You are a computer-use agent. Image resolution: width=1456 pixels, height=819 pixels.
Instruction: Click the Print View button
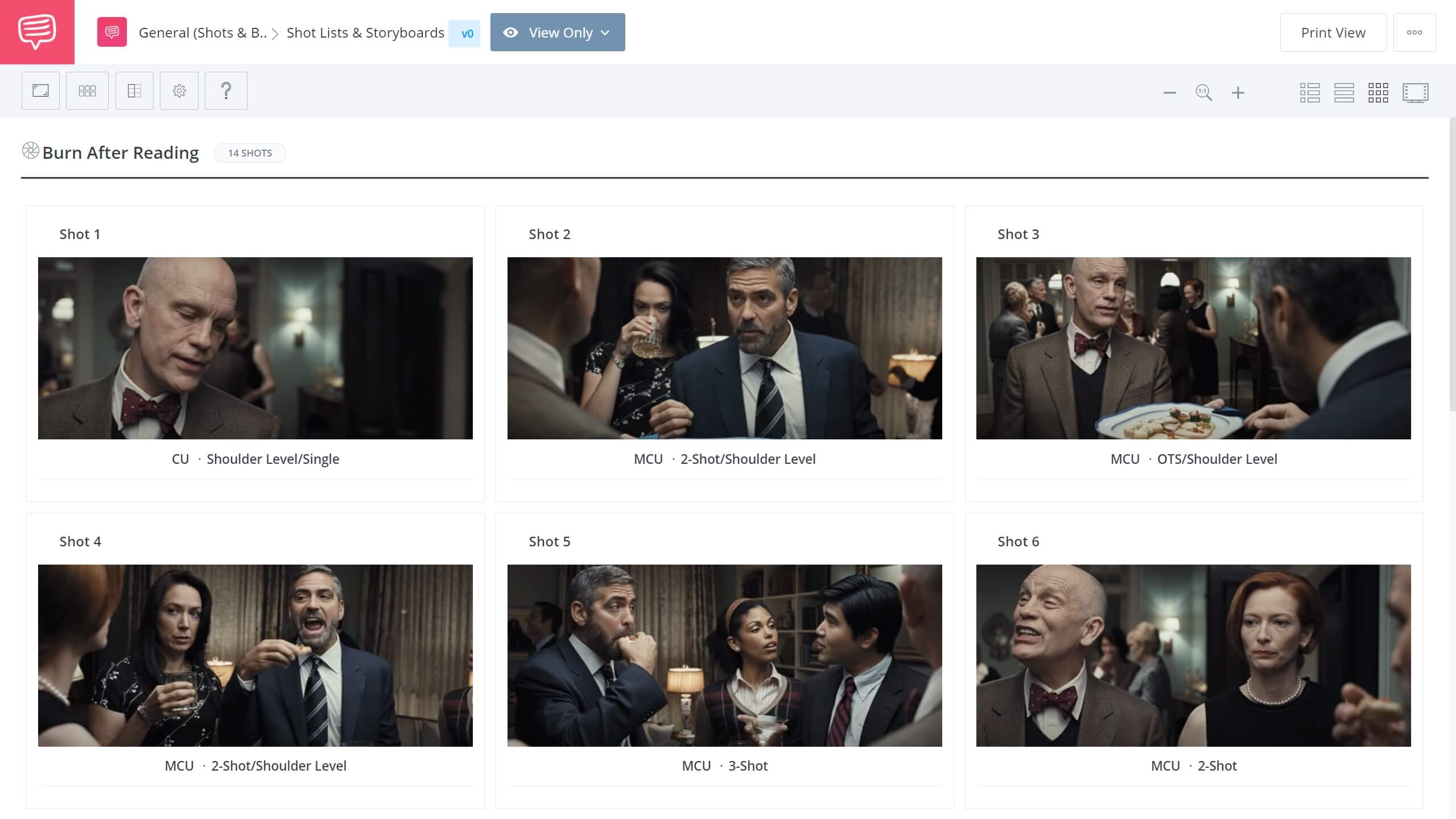coord(1333,32)
